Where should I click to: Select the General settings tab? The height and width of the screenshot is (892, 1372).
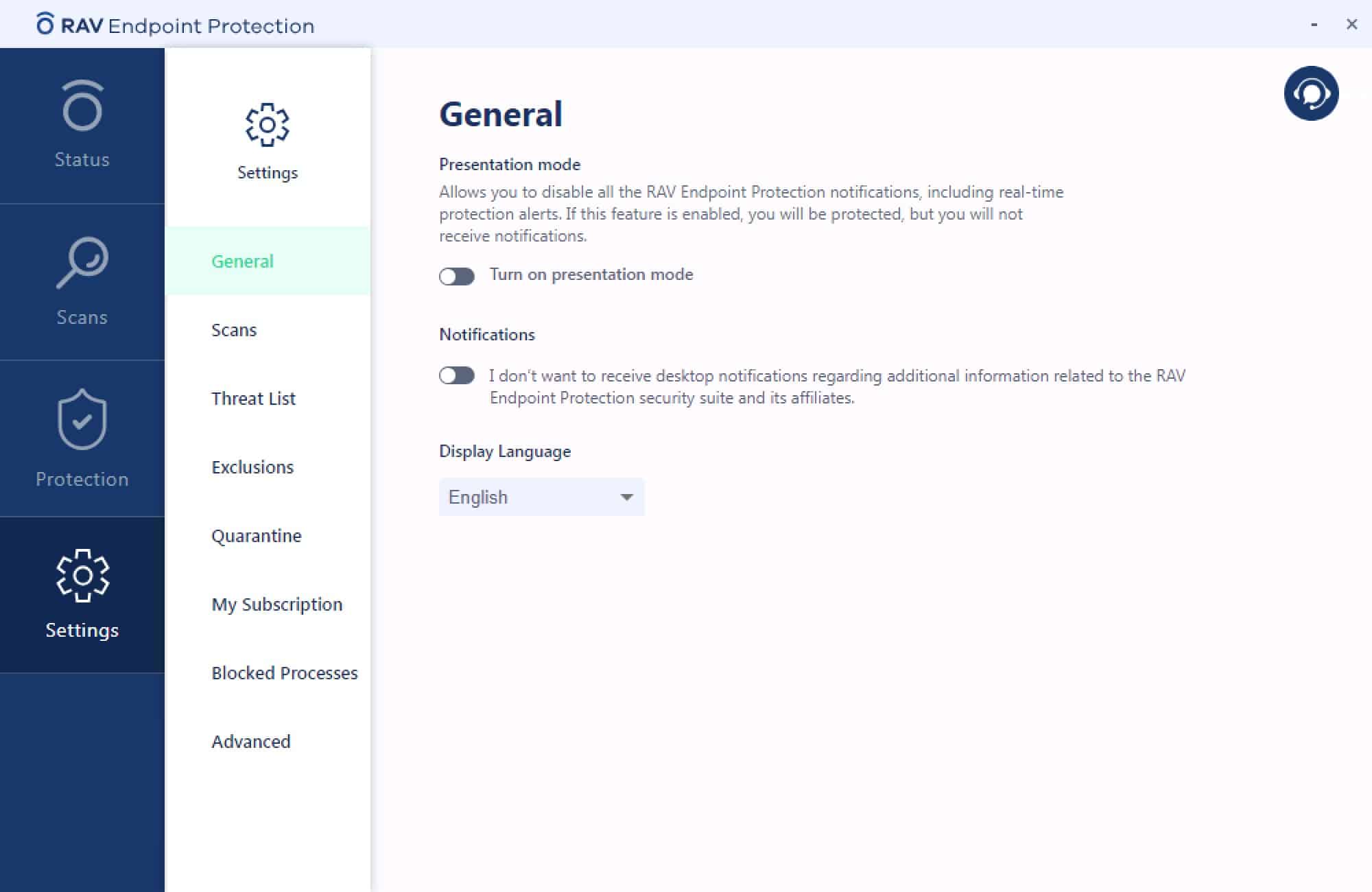coord(268,261)
